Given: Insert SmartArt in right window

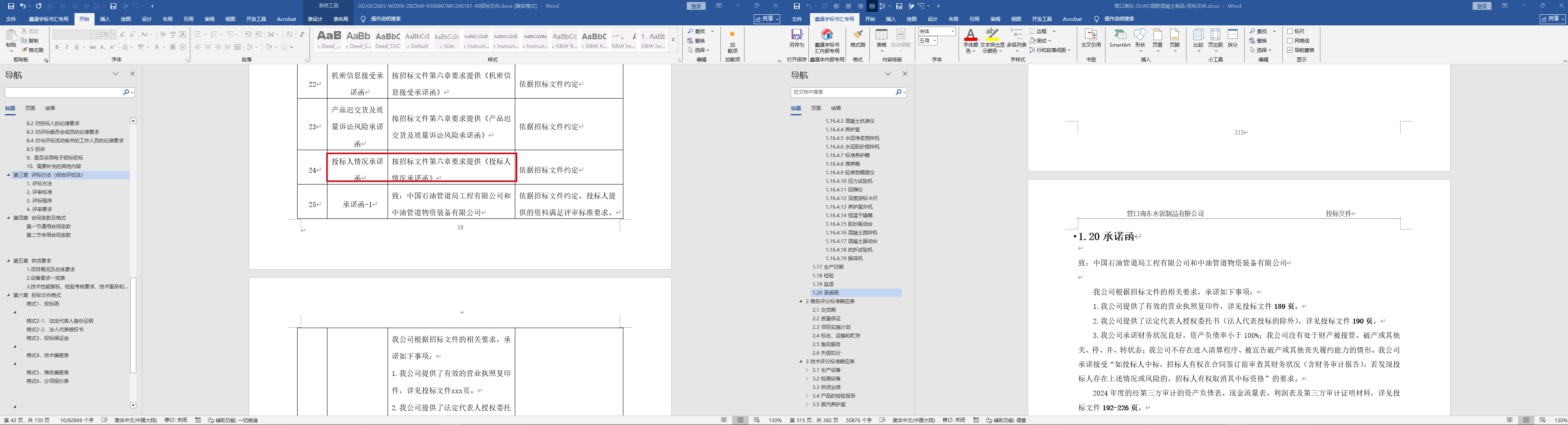Looking at the screenshot, I should [1119, 38].
